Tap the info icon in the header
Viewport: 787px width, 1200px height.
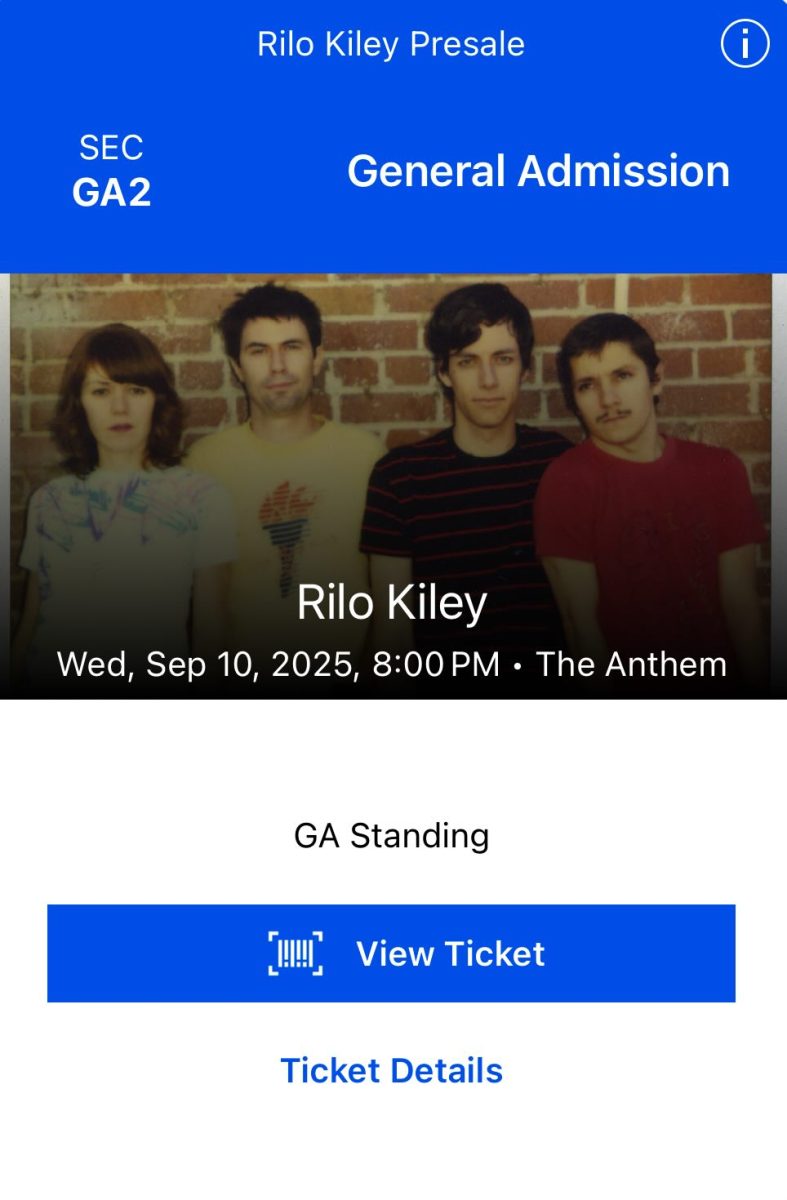click(x=744, y=44)
